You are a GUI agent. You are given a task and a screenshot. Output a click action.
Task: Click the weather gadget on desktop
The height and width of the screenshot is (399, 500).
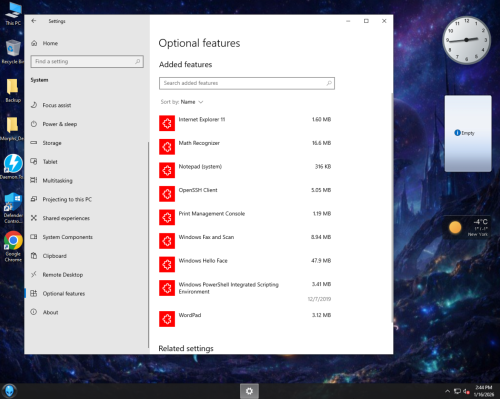click(x=467, y=227)
